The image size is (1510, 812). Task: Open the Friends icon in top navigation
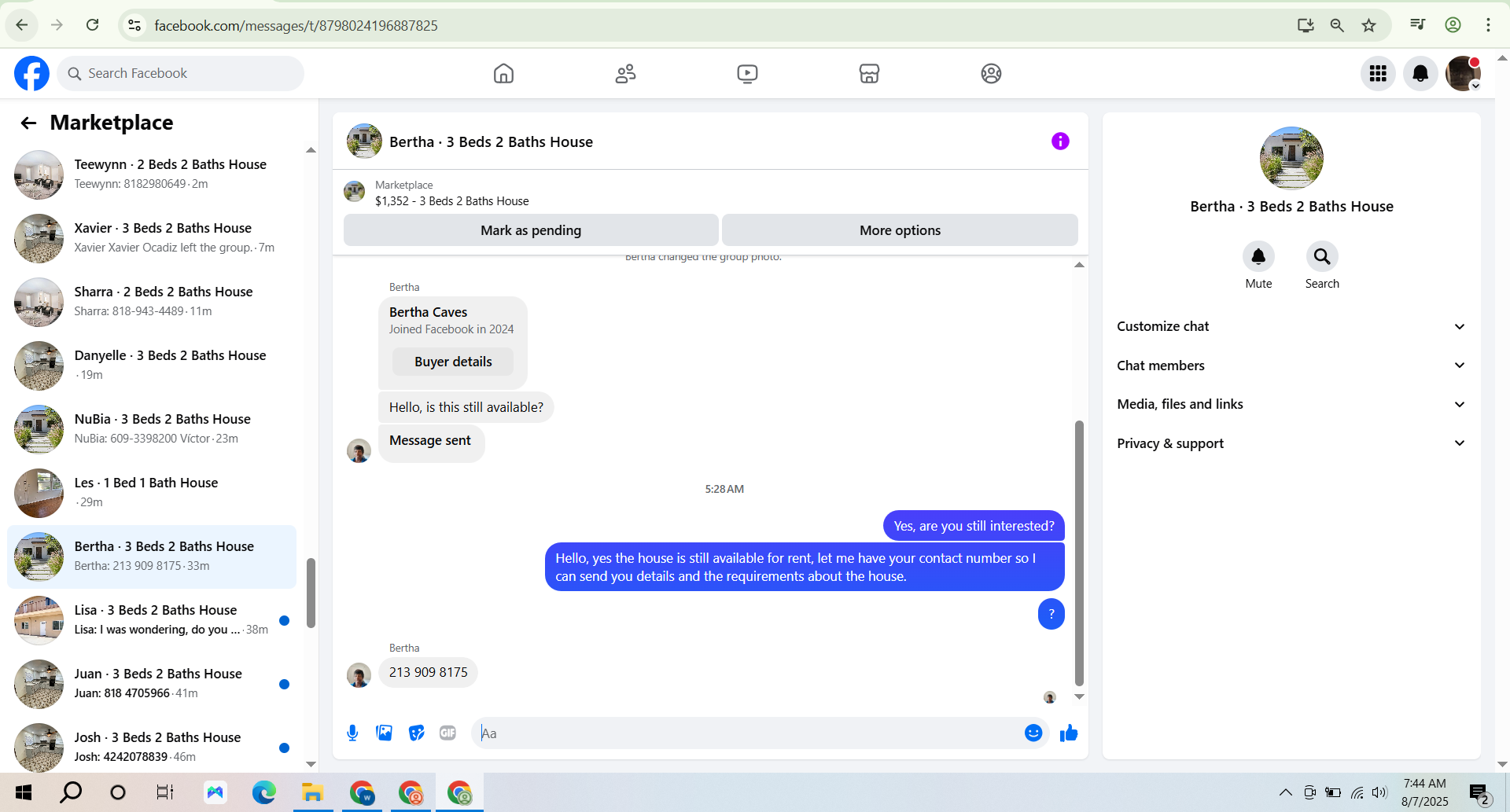pyautogui.click(x=625, y=73)
